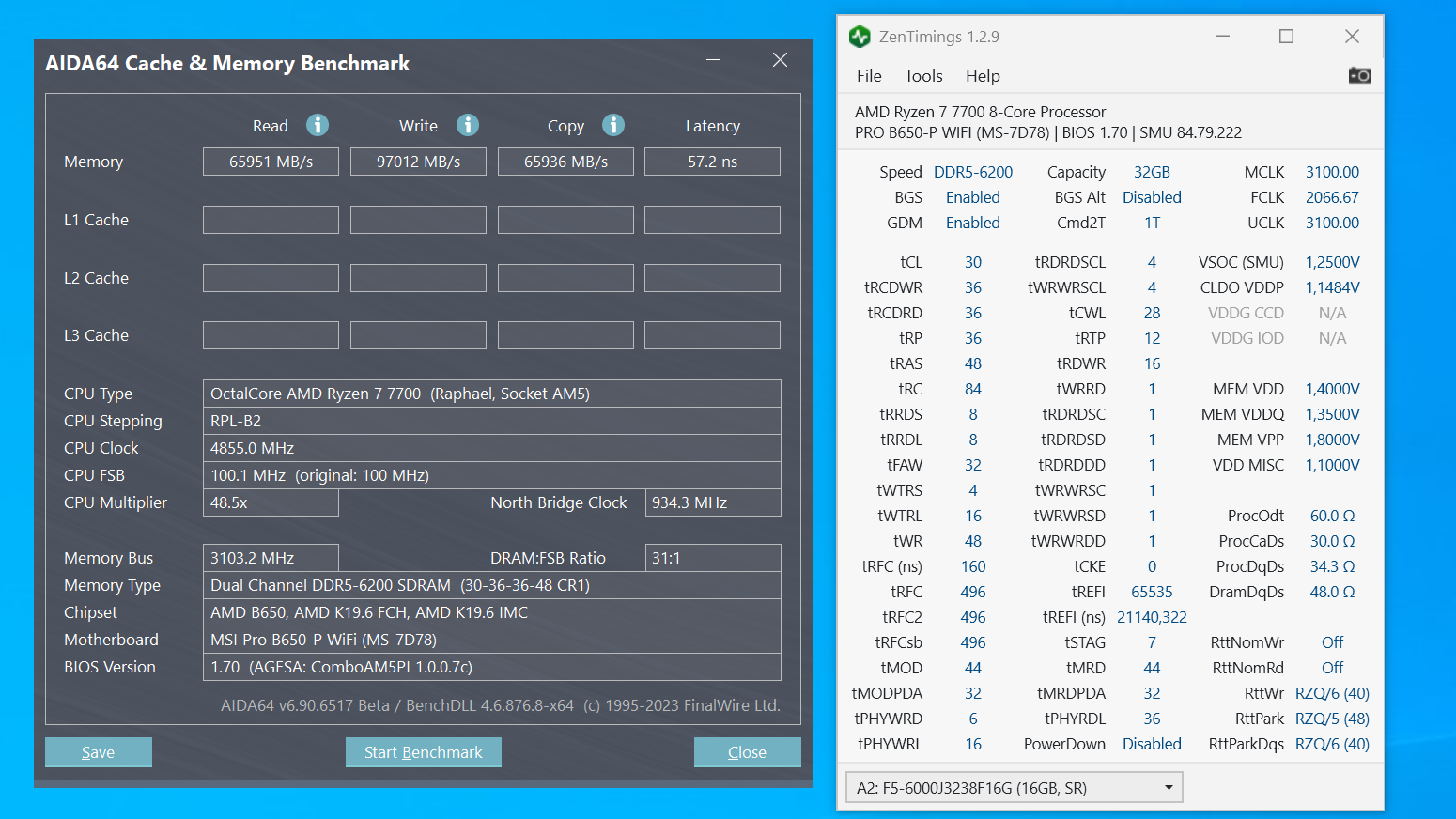Minimize the ZenTimings window
Image resolution: width=1456 pixels, height=819 pixels.
click(1222, 37)
